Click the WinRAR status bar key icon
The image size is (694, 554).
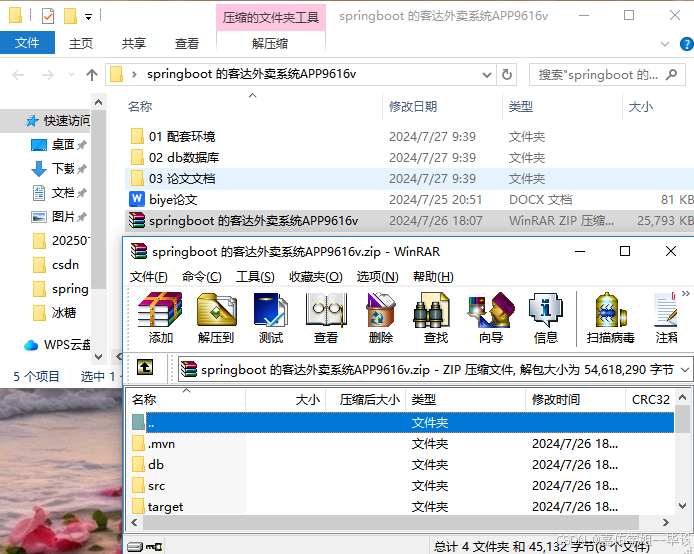(x=154, y=547)
